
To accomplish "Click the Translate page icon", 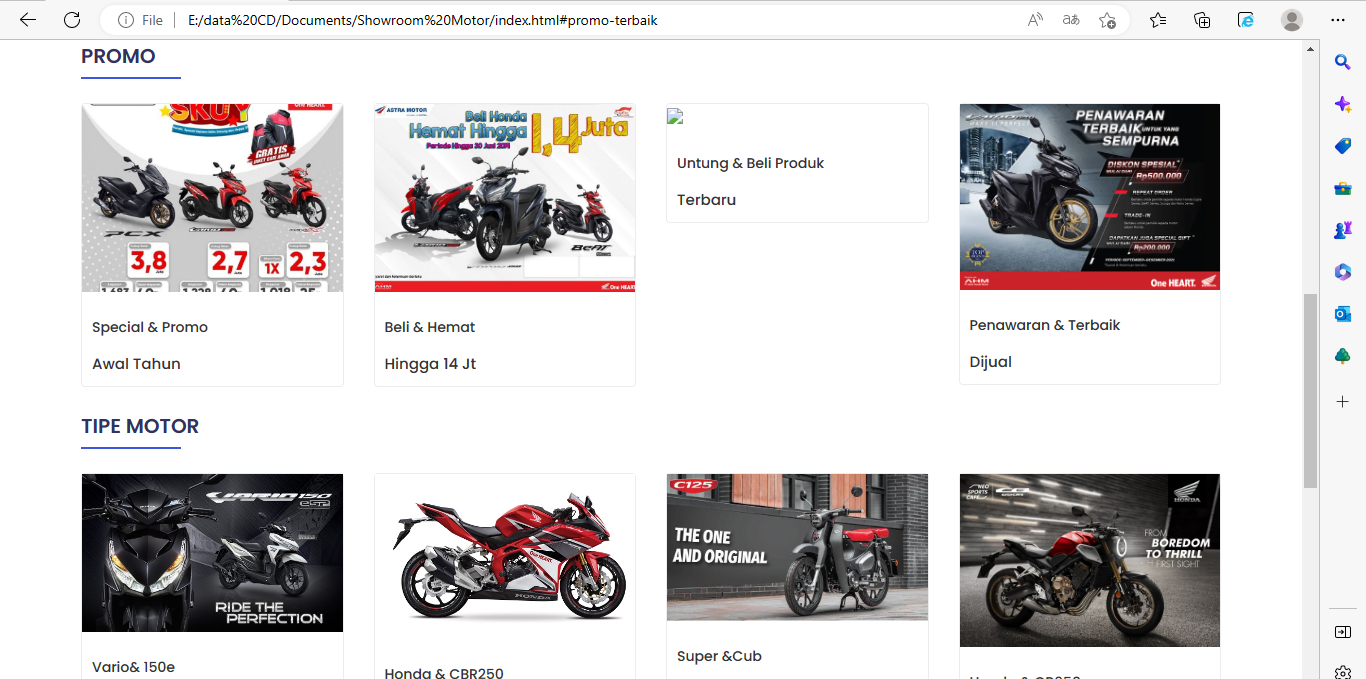I will (1071, 20).
